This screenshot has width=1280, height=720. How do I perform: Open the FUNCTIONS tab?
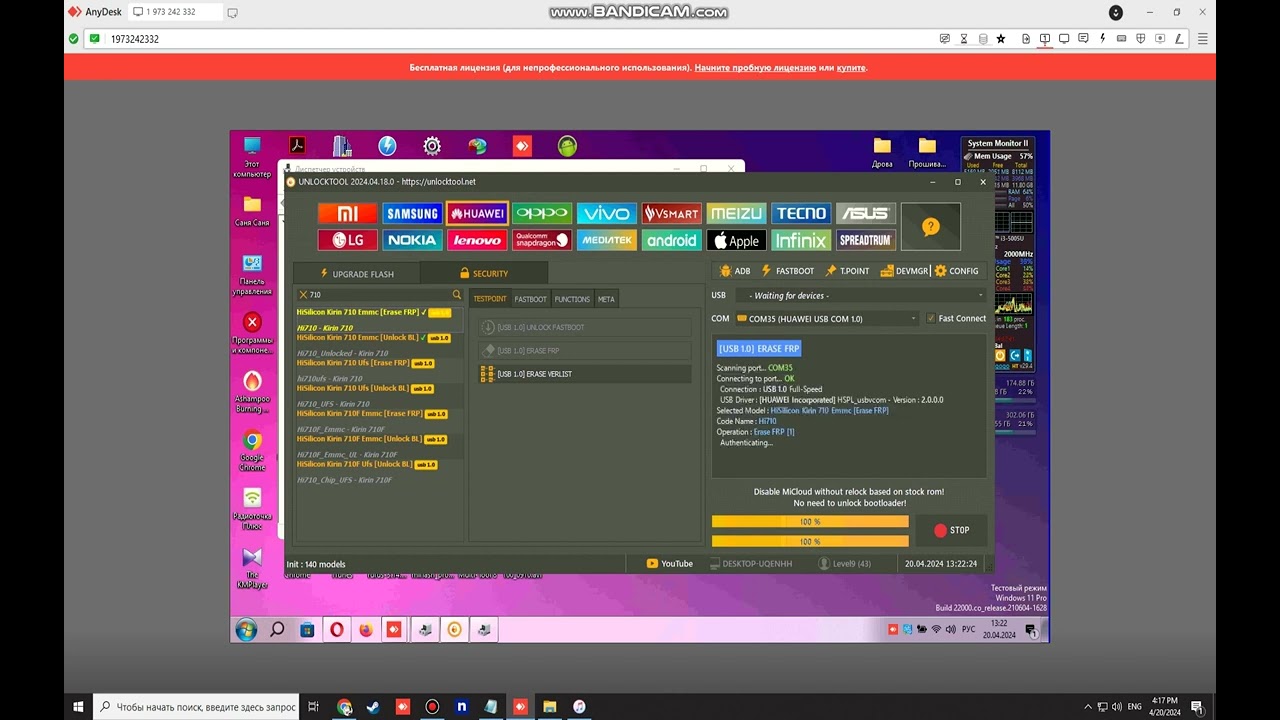tap(572, 299)
